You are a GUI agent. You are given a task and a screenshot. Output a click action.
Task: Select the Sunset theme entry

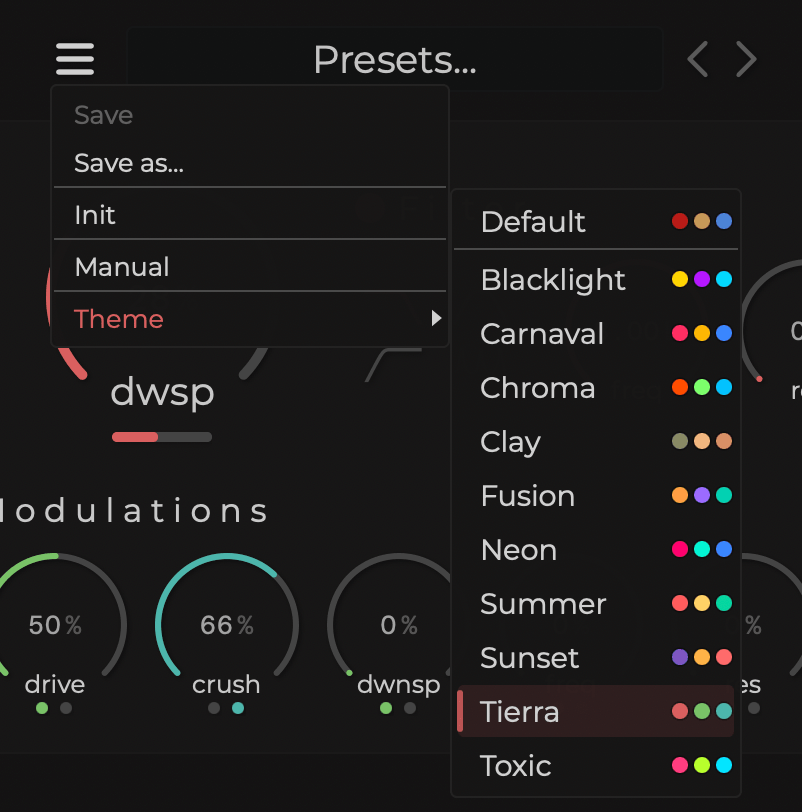click(529, 657)
